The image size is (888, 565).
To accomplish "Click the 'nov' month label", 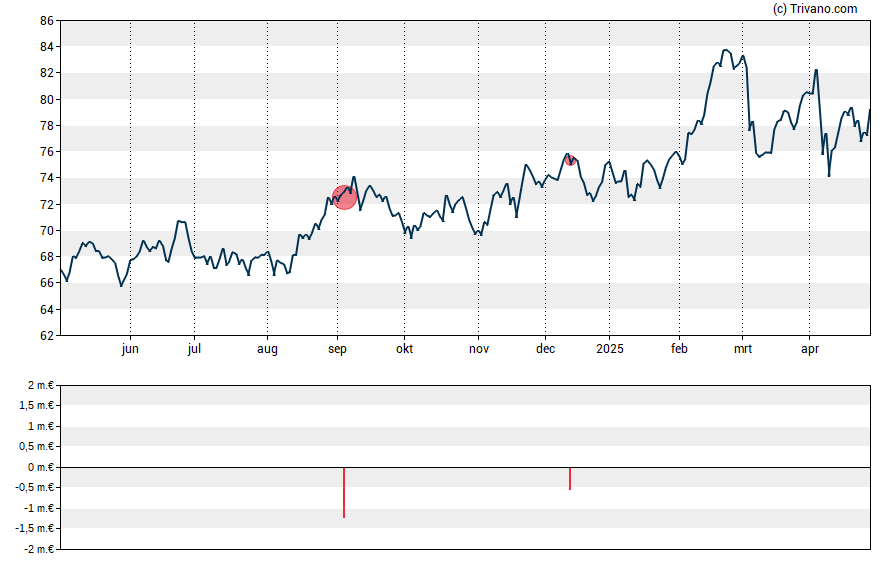I will 479,349.
